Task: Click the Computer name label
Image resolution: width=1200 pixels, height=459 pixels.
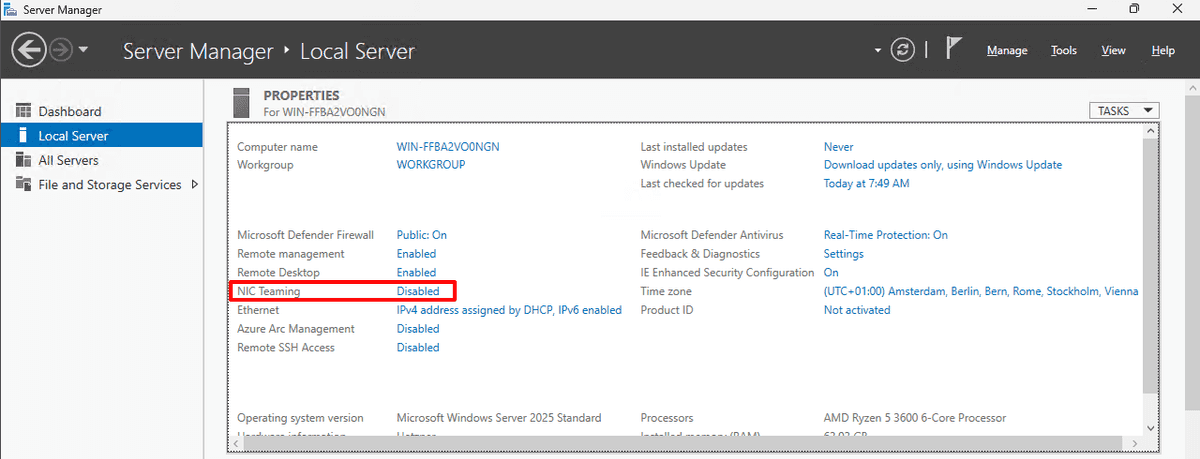Action: point(277,147)
